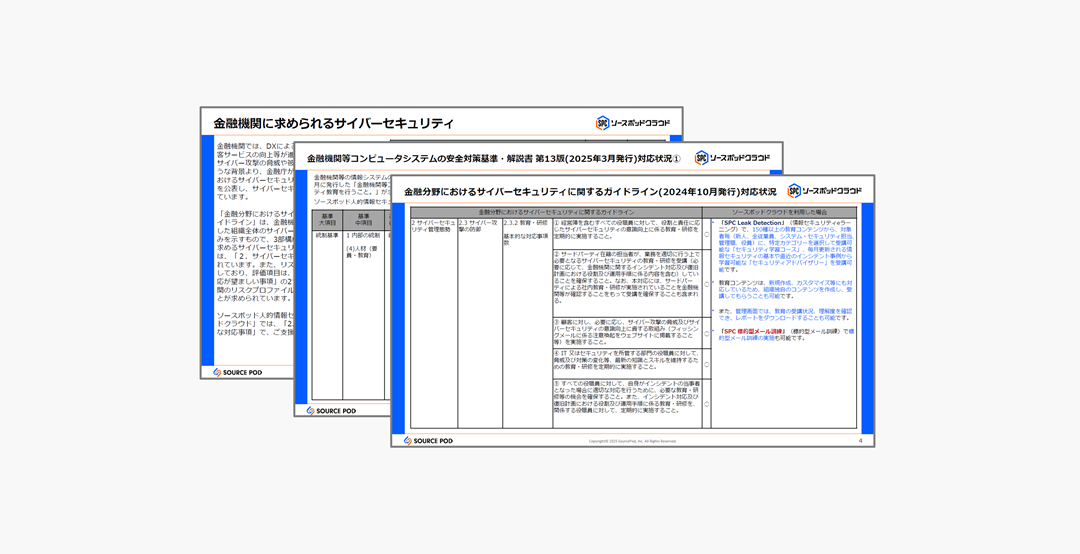Click the SOURCE POD footer logo on back slide
1080x554 pixels.
click(238, 372)
